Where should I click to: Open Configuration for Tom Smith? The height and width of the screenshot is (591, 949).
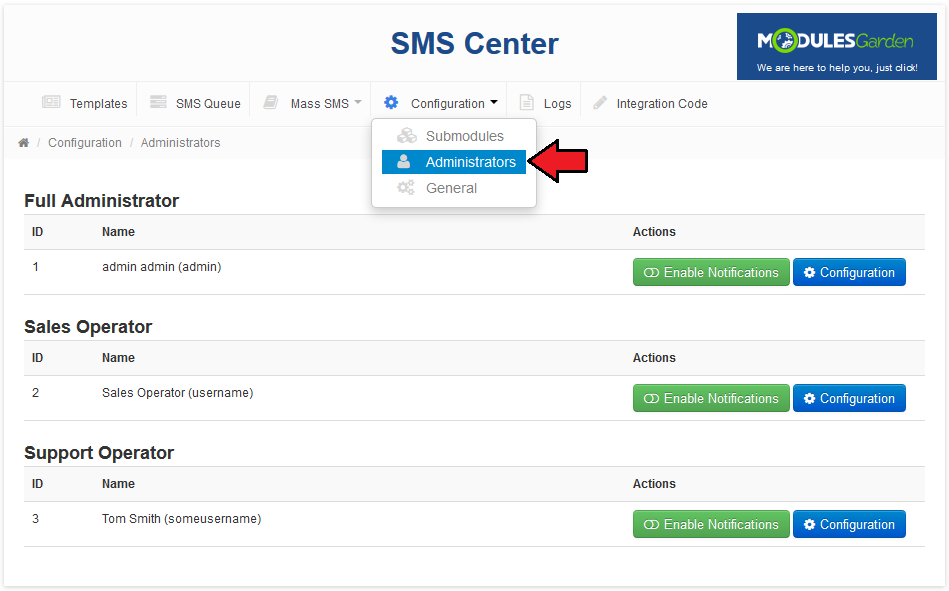(849, 524)
